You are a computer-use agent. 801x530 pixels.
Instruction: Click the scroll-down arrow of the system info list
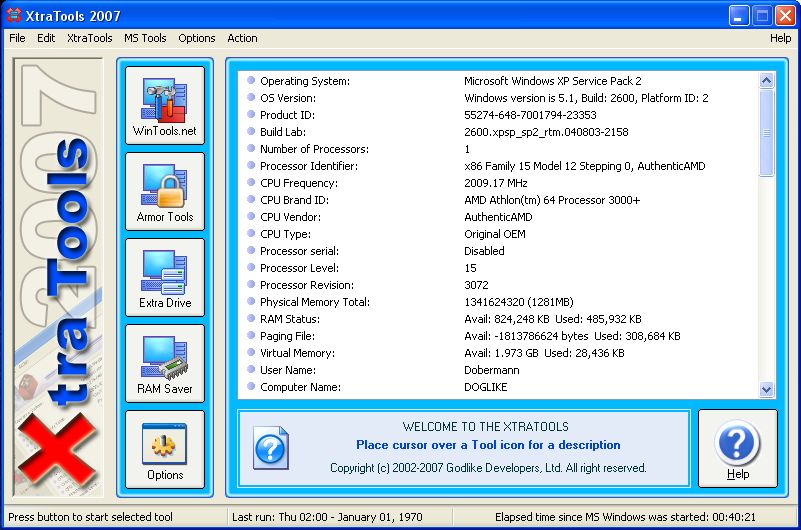pos(766,390)
